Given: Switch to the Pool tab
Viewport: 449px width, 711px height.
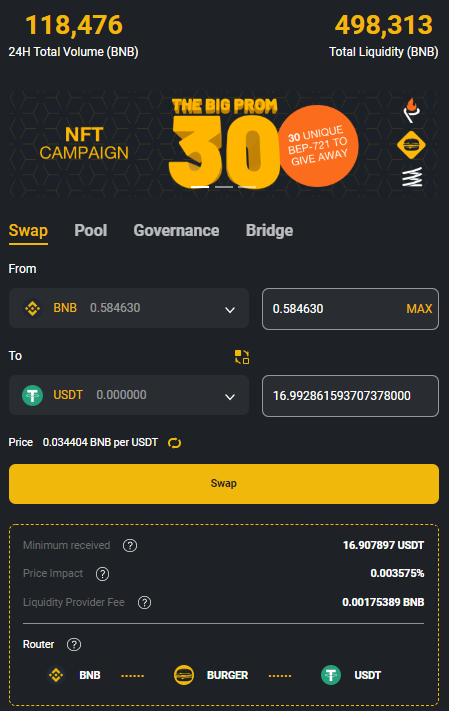Looking at the screenshot, I should [91, 231].
